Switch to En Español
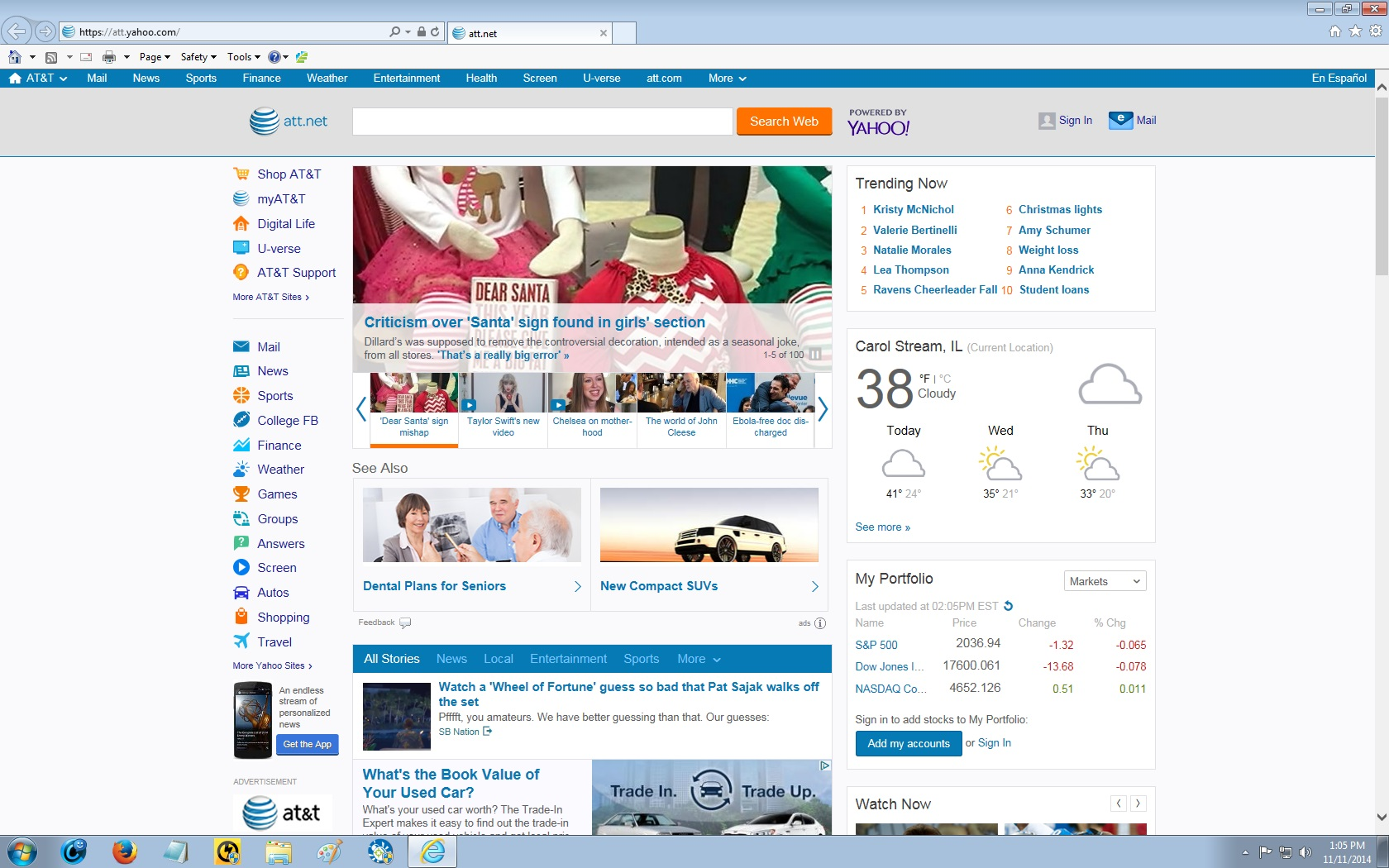1389x868 pixels. click(x=1339, y=78)
